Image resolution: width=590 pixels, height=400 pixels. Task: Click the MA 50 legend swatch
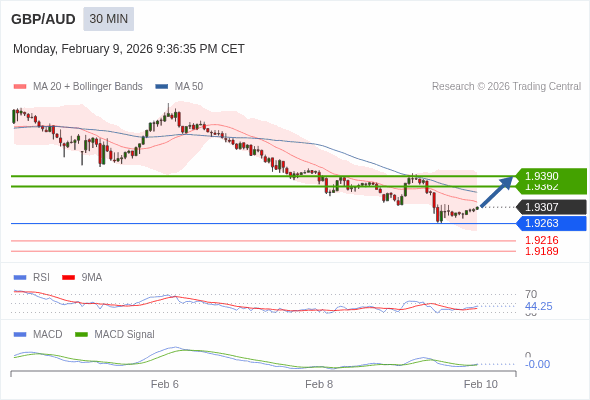coord(162,87)
